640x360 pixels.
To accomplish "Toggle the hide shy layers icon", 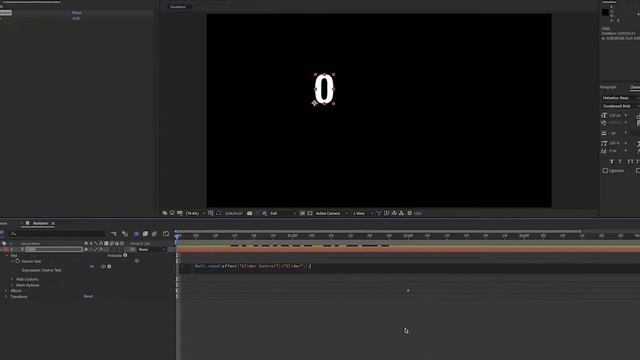I will click(x=136, y=234).
